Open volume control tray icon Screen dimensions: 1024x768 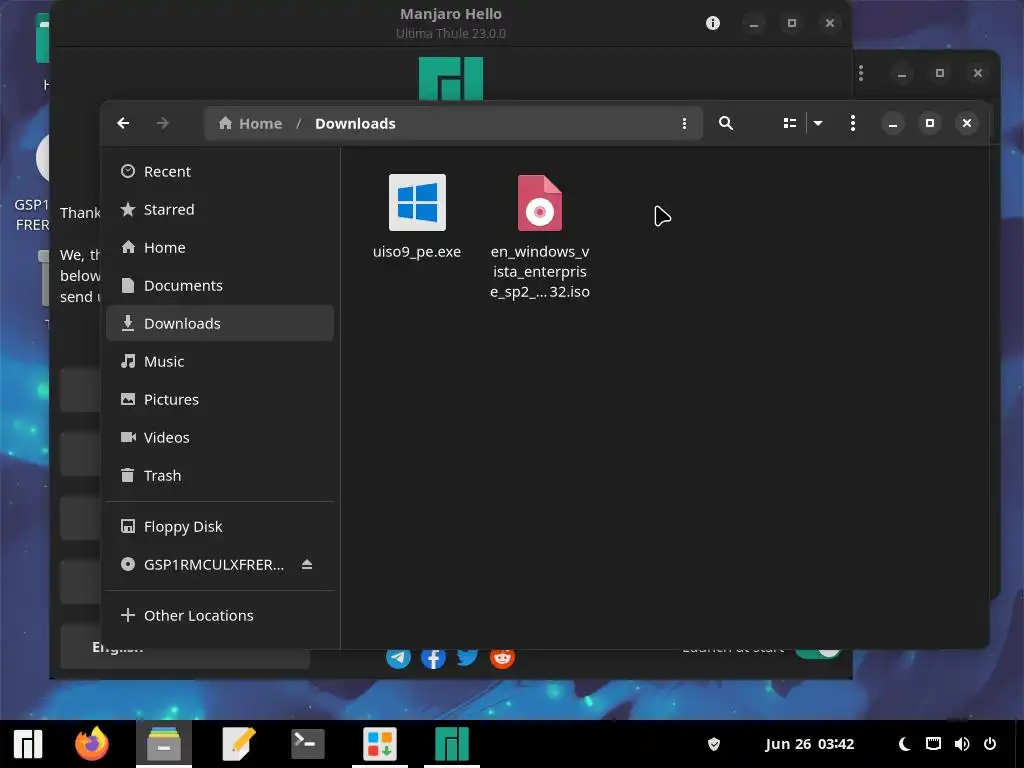pos(962,744)
